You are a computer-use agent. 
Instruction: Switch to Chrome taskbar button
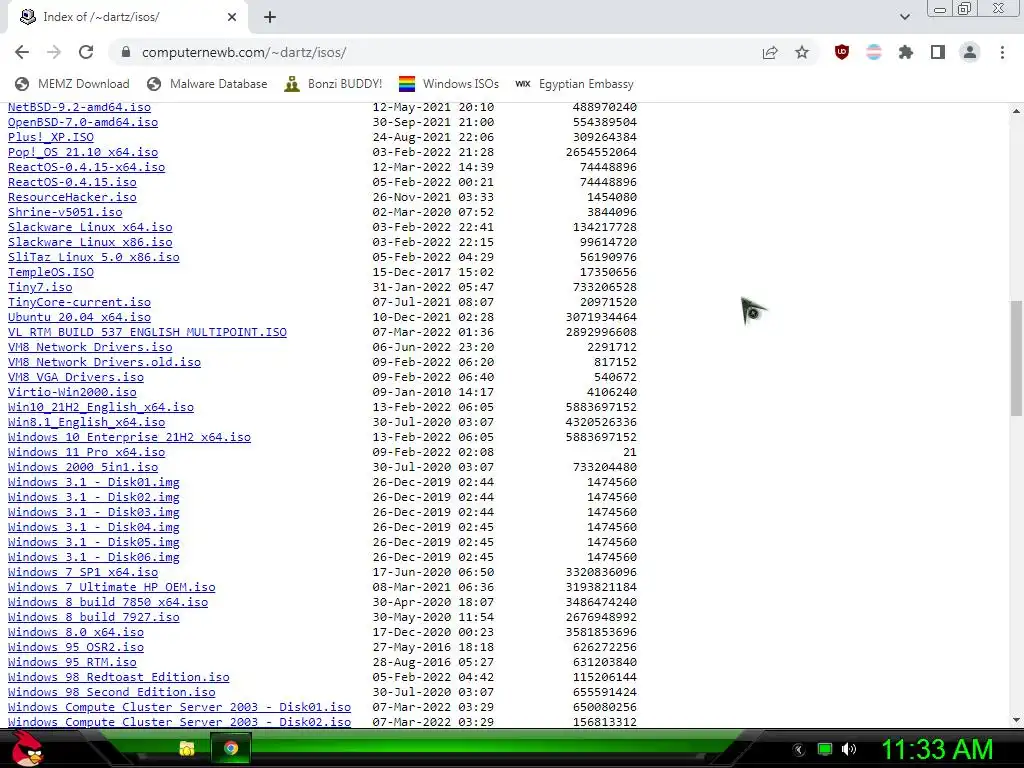pos(231,748)
